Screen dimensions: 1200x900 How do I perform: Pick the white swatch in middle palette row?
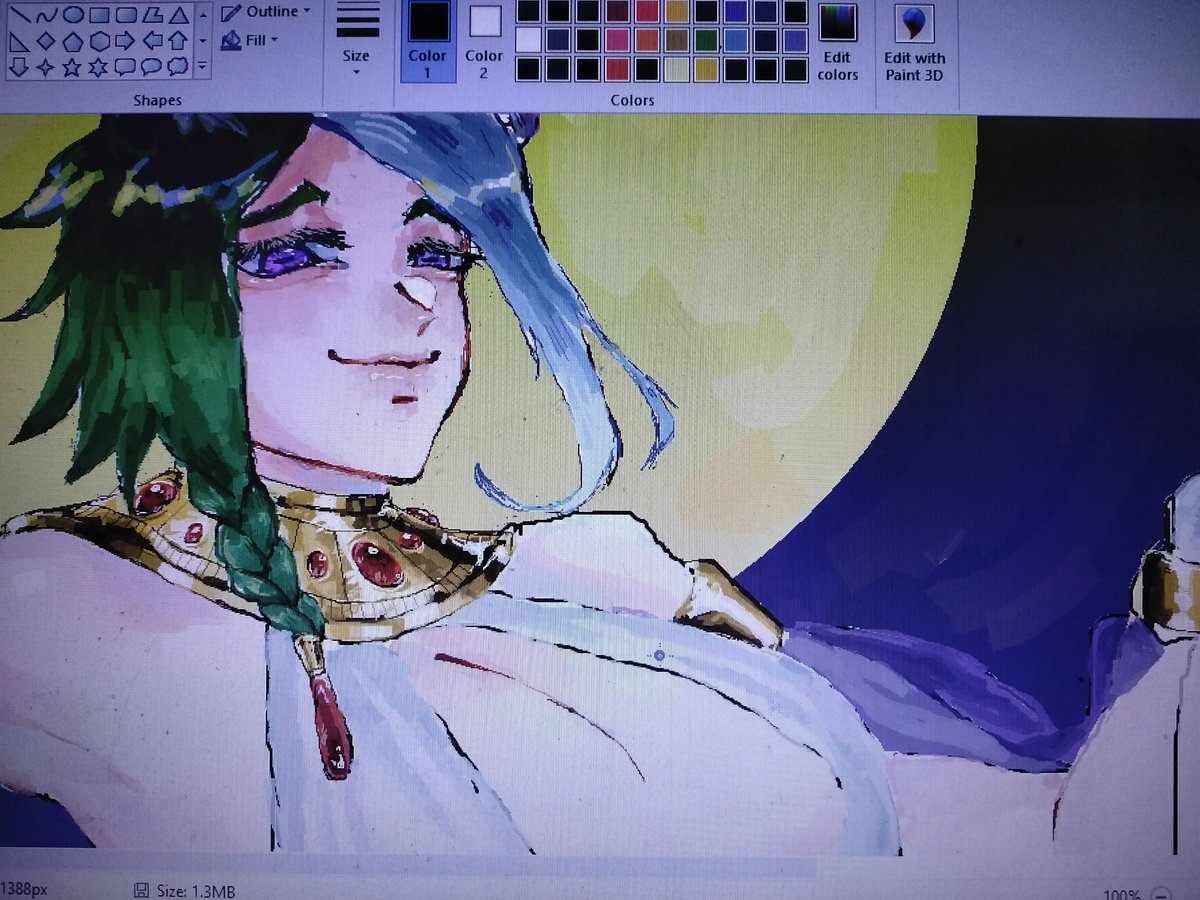tap(528, 40)
